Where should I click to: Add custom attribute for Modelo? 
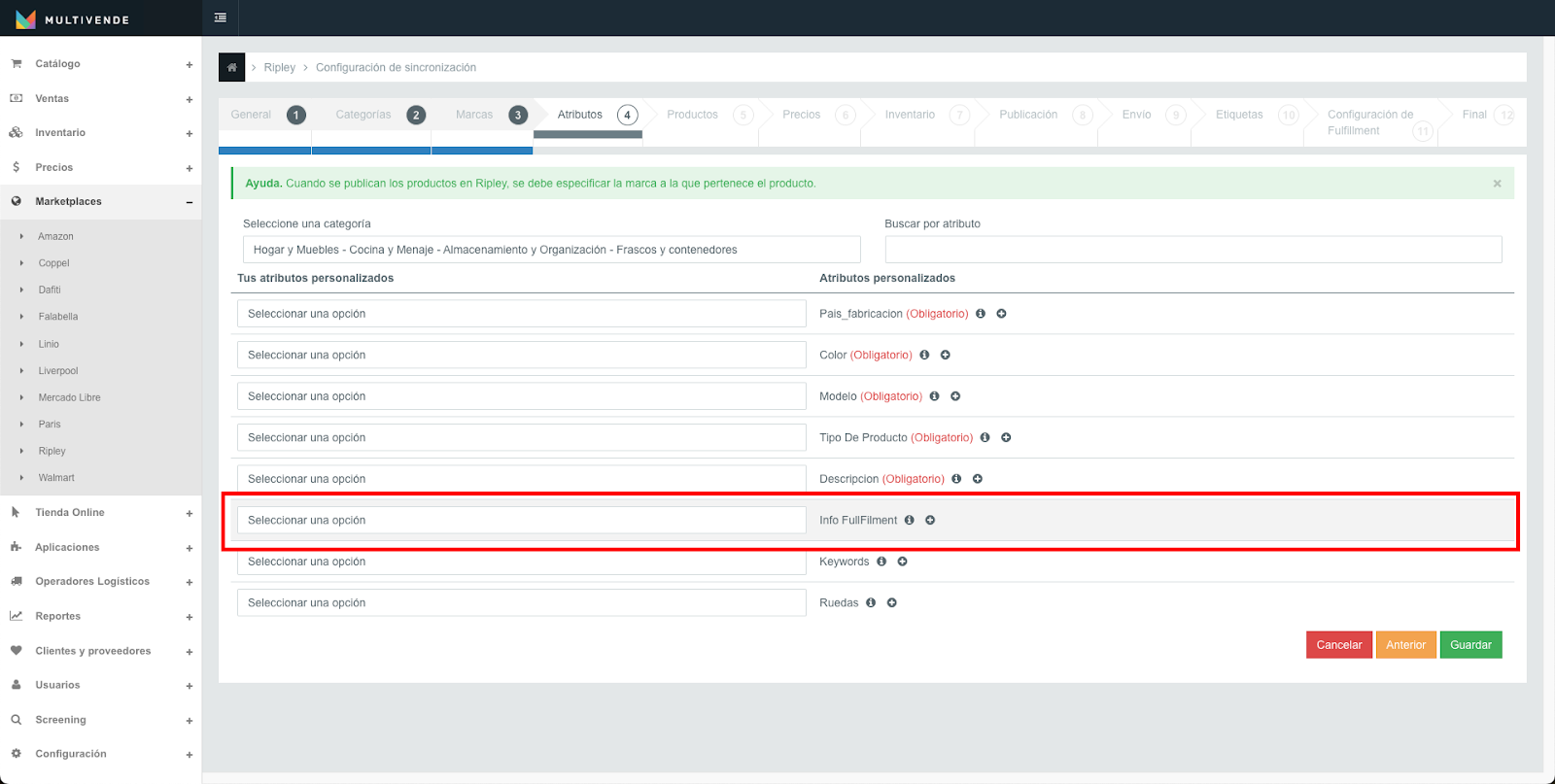pos(955,396)
